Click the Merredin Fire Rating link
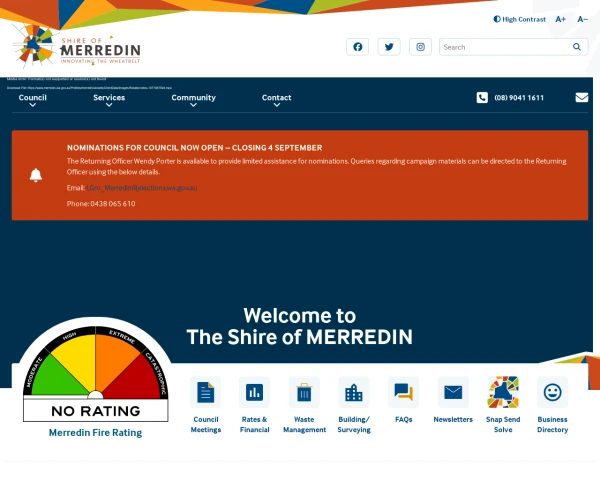600x480 pixels. click(x=95, y=433)
